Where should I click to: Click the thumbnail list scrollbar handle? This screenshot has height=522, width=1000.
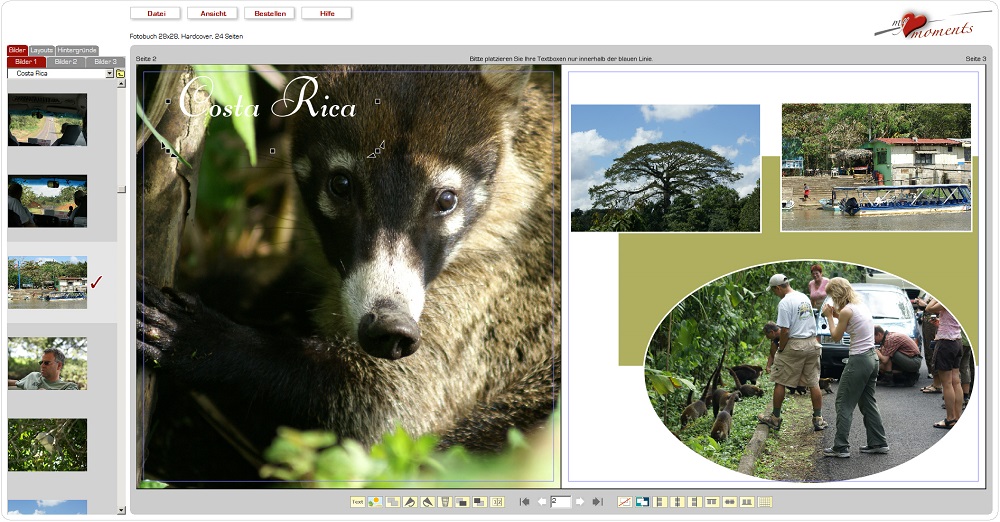[x=121, y=190]
